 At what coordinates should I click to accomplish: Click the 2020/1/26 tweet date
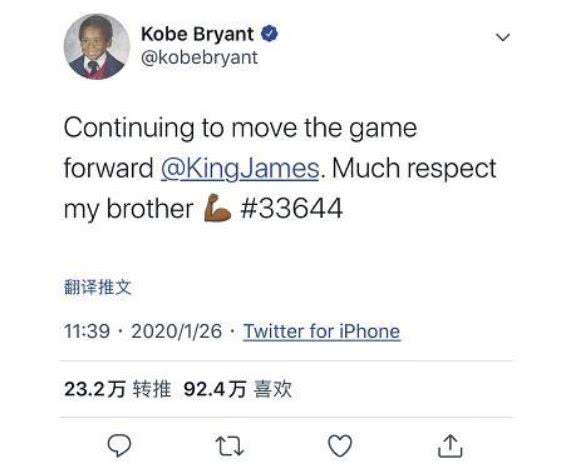click(177, 331)
